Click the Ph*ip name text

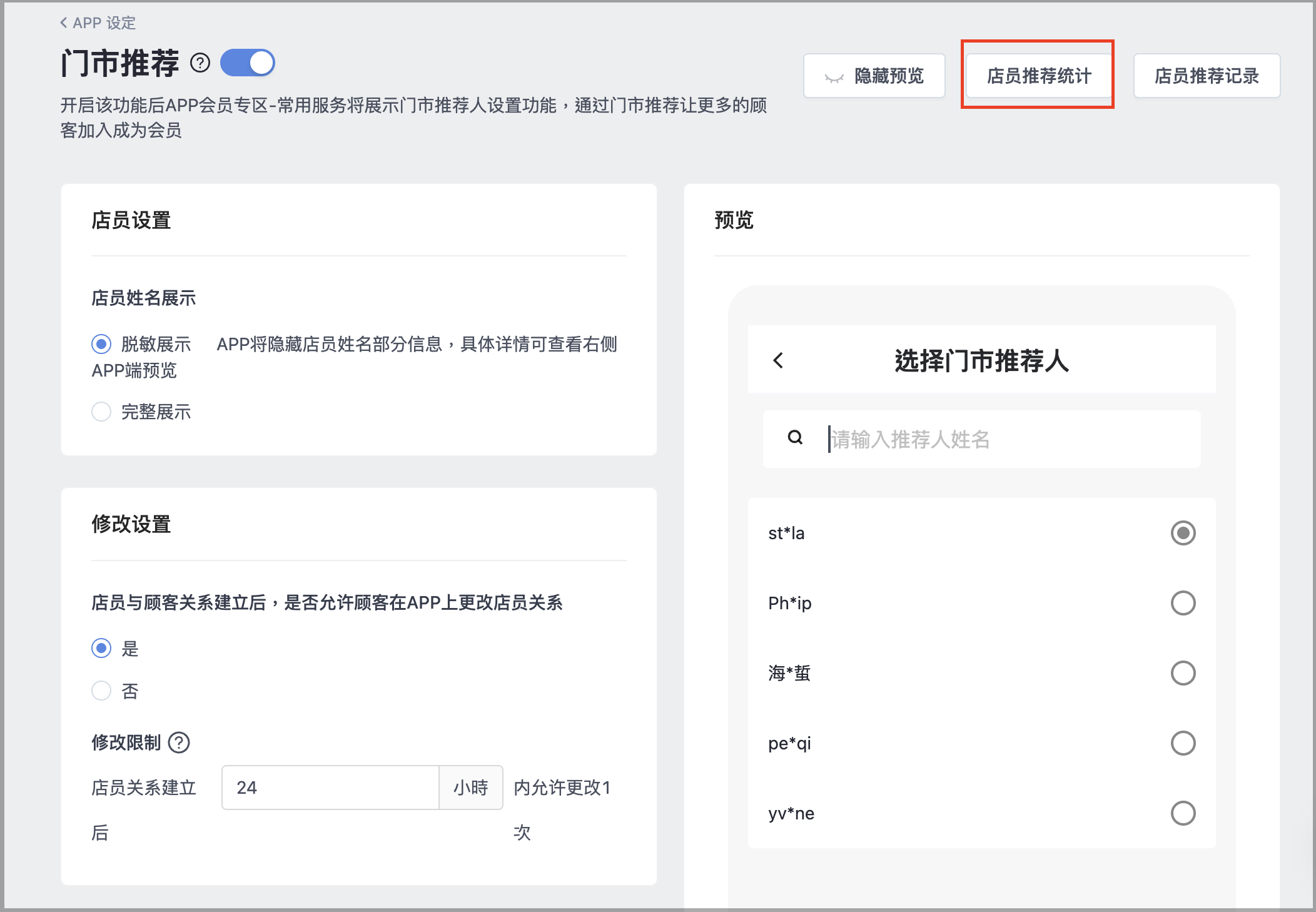point(790,603)
